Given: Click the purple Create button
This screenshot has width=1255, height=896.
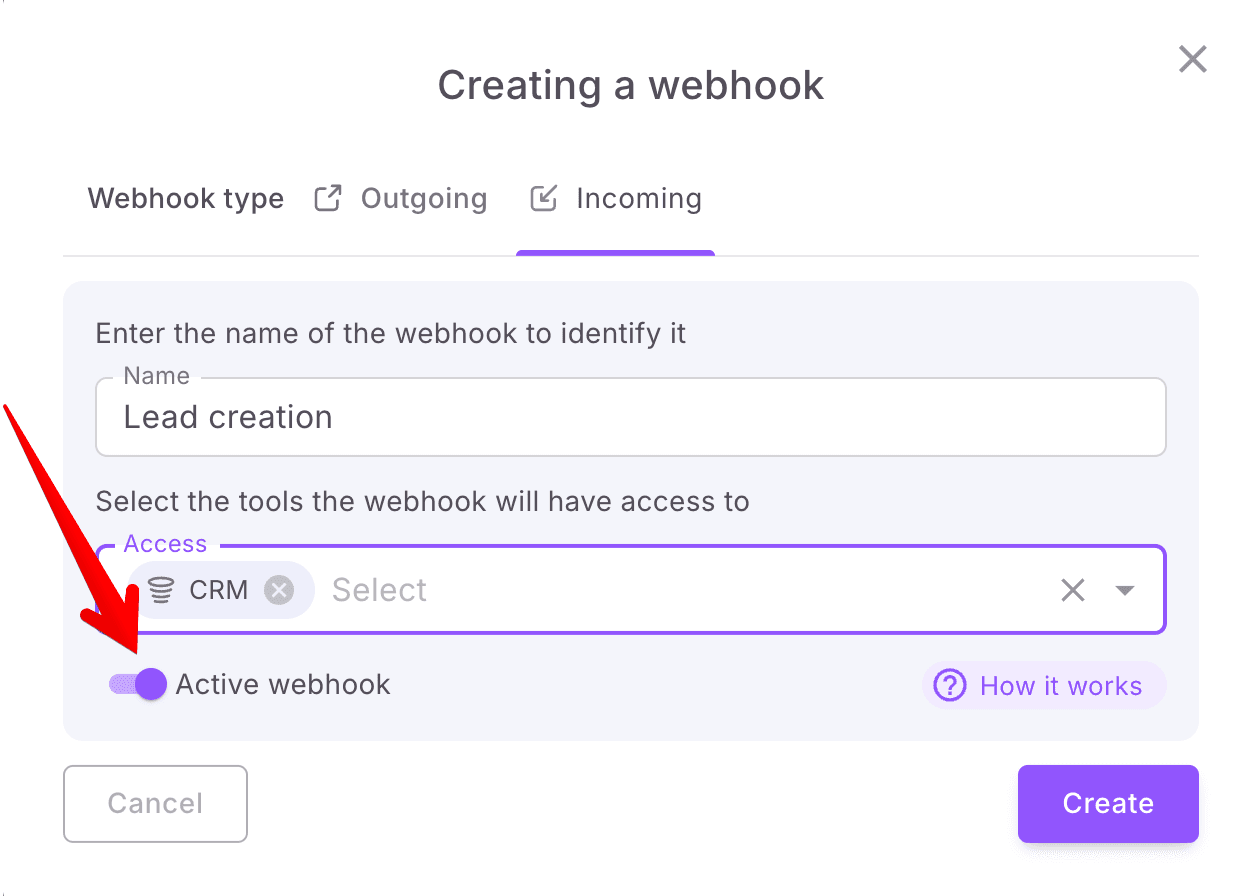Looking at the screenshot, I should pyautogui.click(x=1107, y=804).
